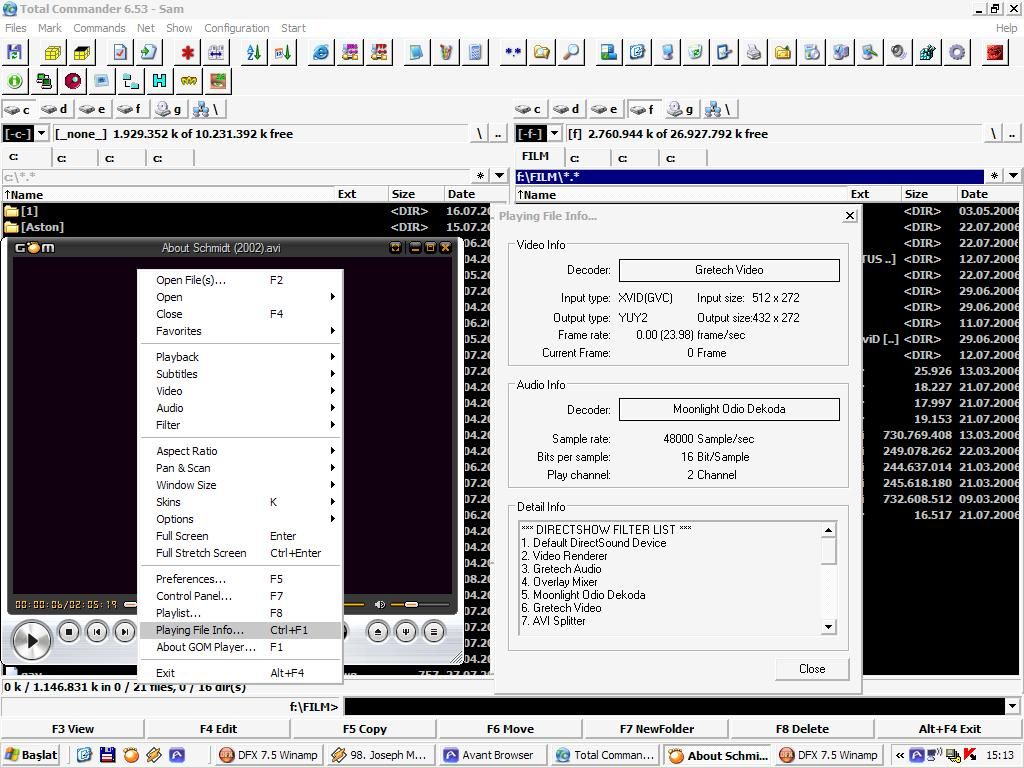The width and height of the screenshot is (1024, 768).
Task: Stop playback in GOM Player
Action: click(69, 632)
